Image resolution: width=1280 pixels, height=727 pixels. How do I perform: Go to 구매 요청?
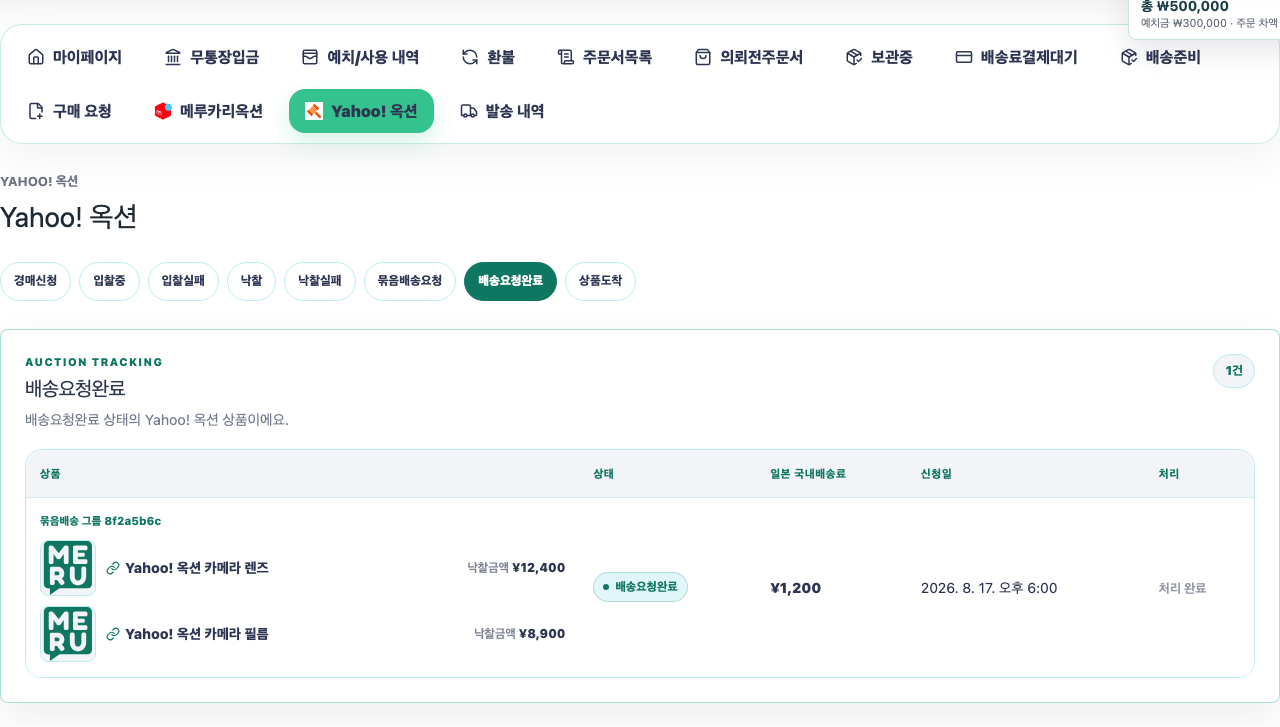pyautogui.click(x=70, y=111)
